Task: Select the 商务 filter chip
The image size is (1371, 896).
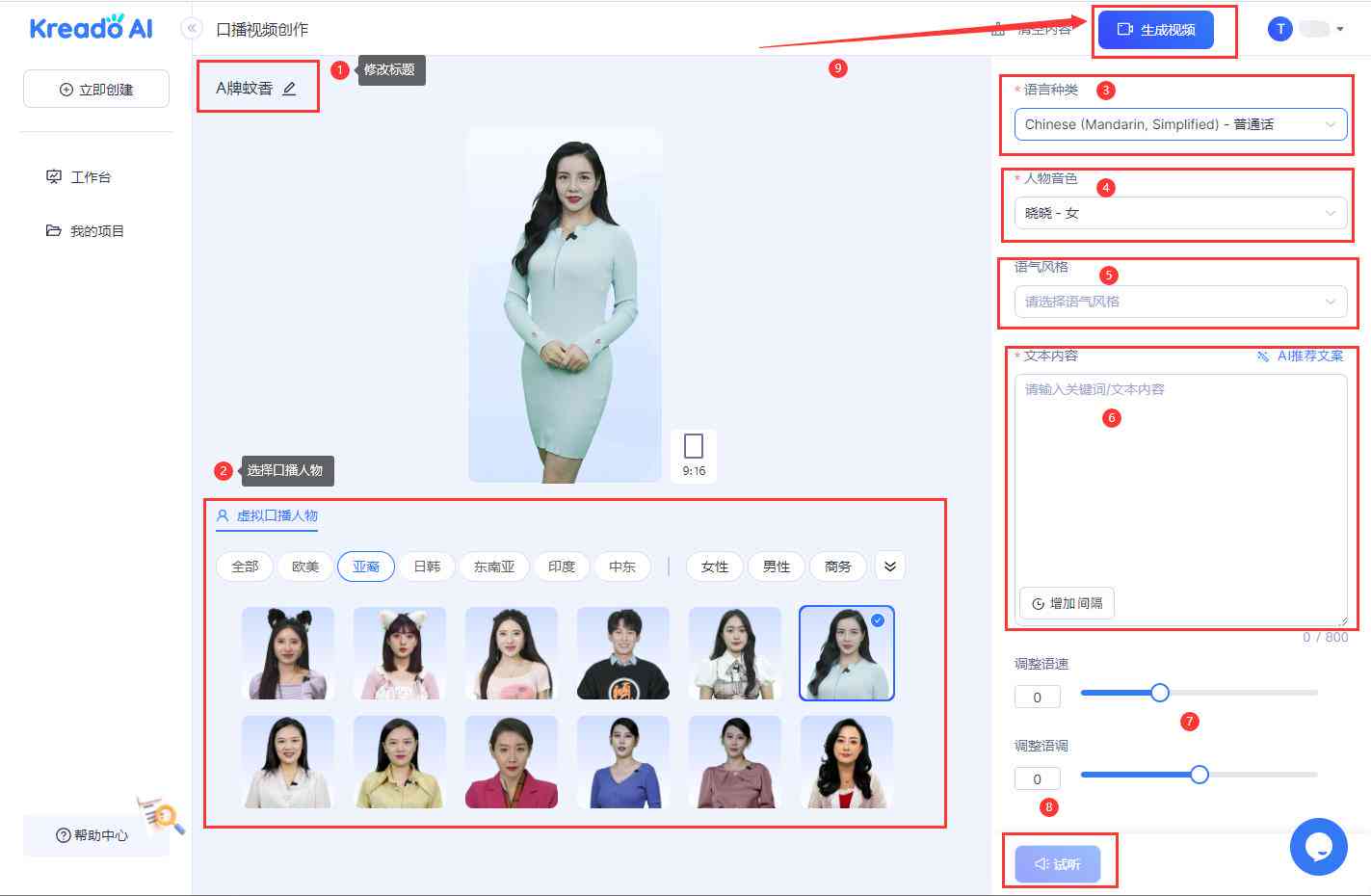Action: [x=838, y=567]
